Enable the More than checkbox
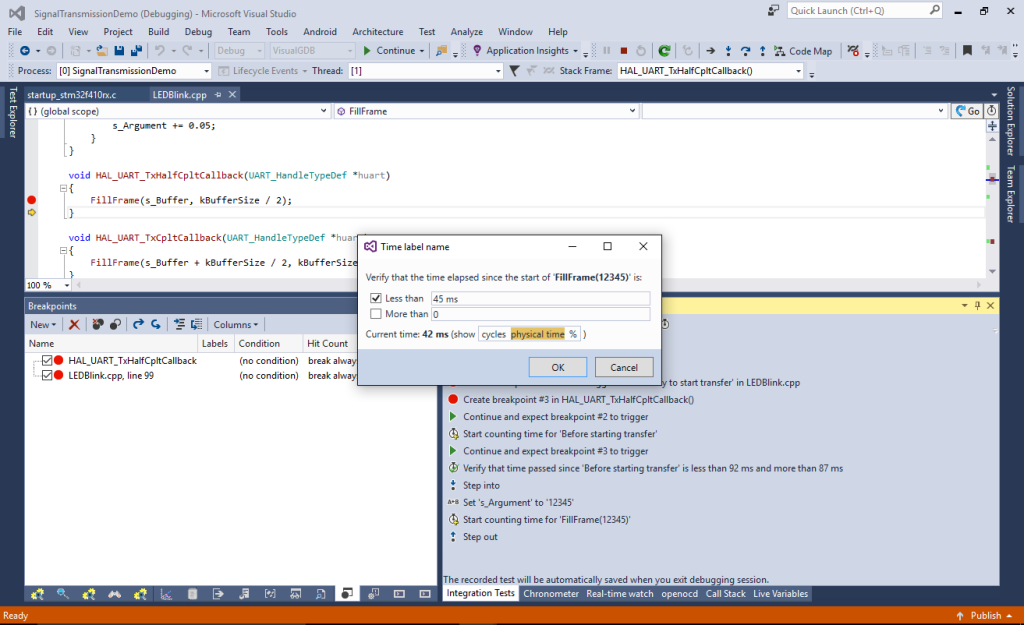The image size is (1024, 625). (376, 313)
